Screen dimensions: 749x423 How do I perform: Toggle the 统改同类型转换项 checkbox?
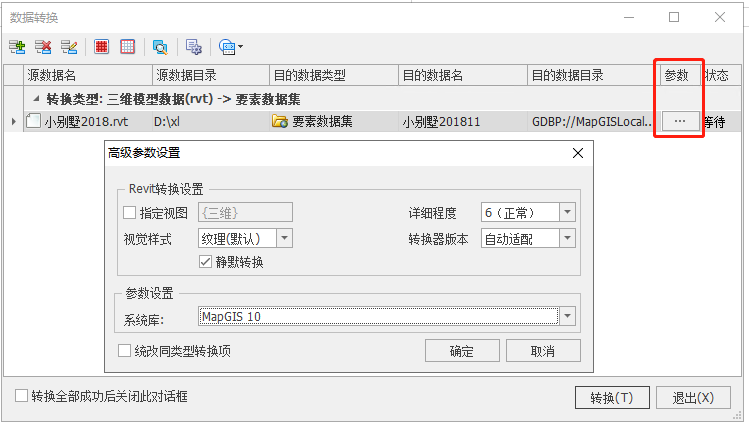tap(125, 351)
